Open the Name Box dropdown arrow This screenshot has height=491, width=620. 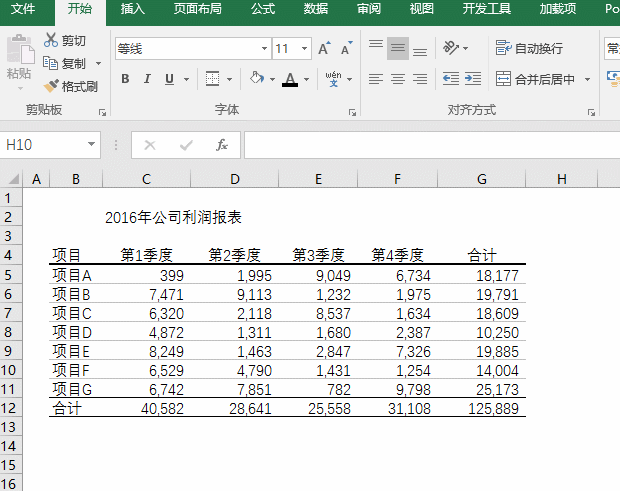pyautogui.click(x=92, y=145)
